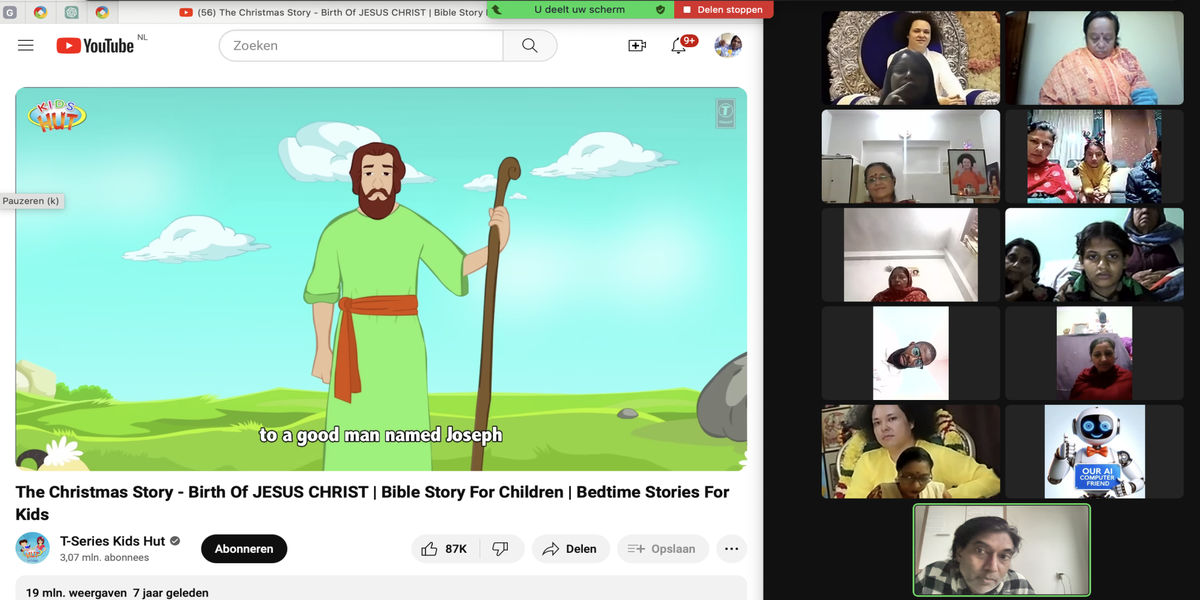Open the notifications bell
The image size is (1200, 600).
point(679,45)
